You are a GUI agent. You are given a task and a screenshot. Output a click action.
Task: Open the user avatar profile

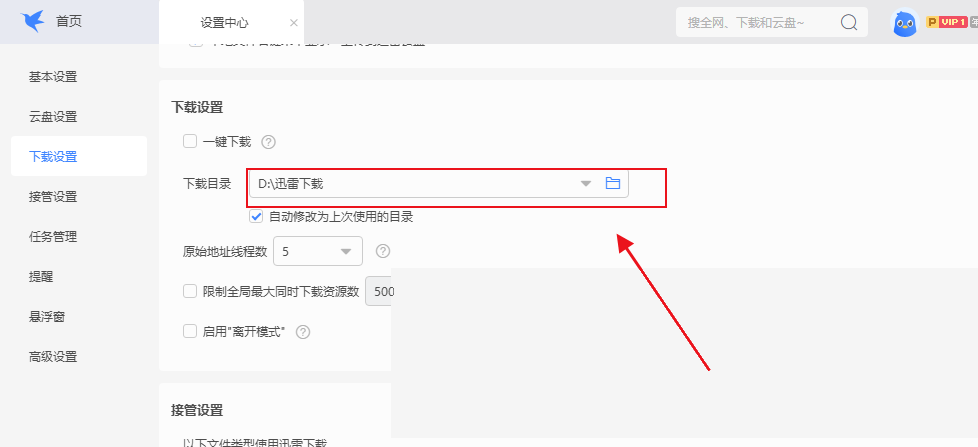click(x=905, y=24)
